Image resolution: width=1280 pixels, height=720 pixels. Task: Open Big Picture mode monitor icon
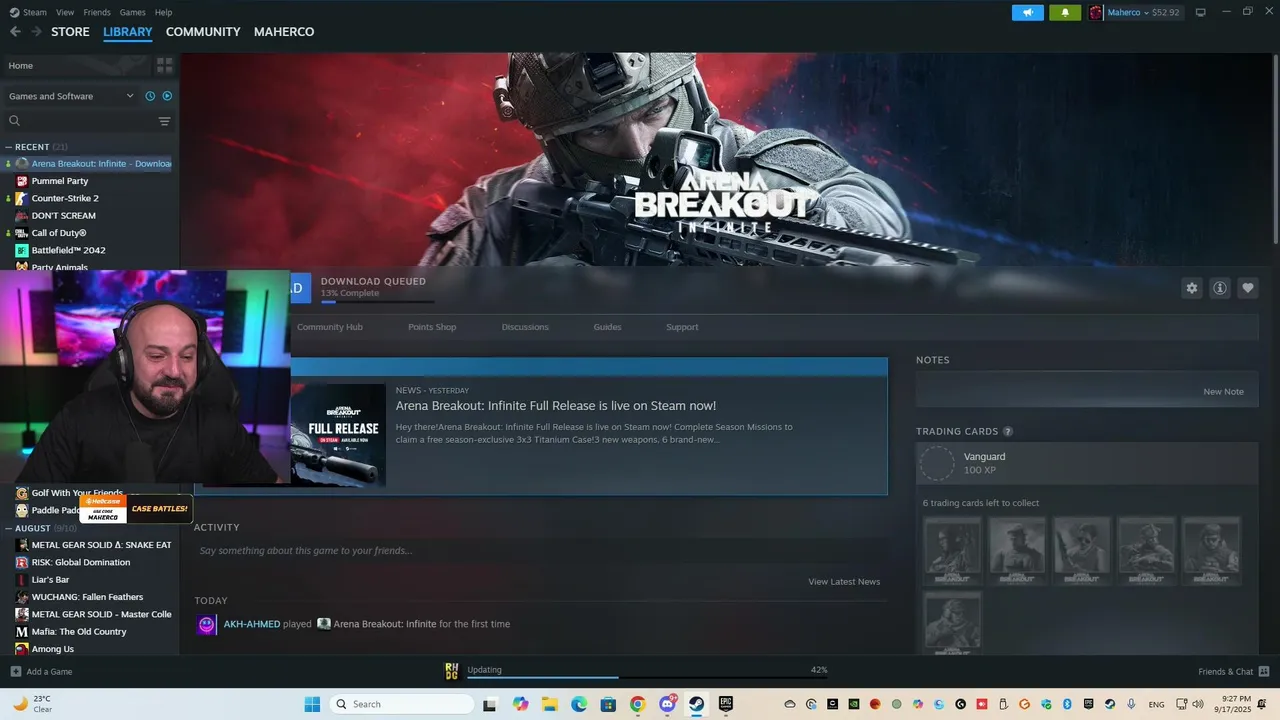pos(1200,12)
